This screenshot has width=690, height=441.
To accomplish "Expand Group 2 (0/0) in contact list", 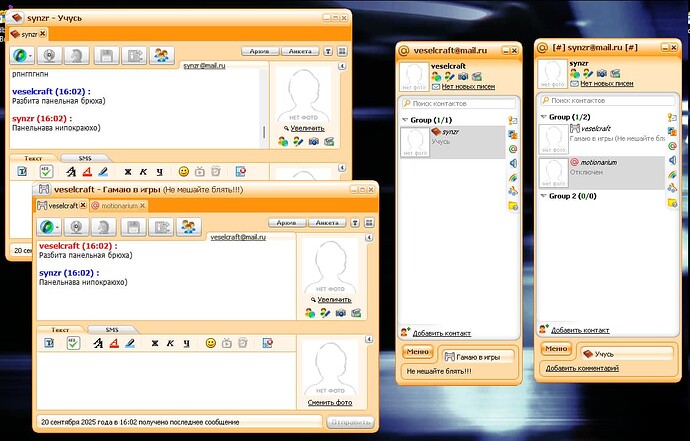I will click(x=543, y=196).
